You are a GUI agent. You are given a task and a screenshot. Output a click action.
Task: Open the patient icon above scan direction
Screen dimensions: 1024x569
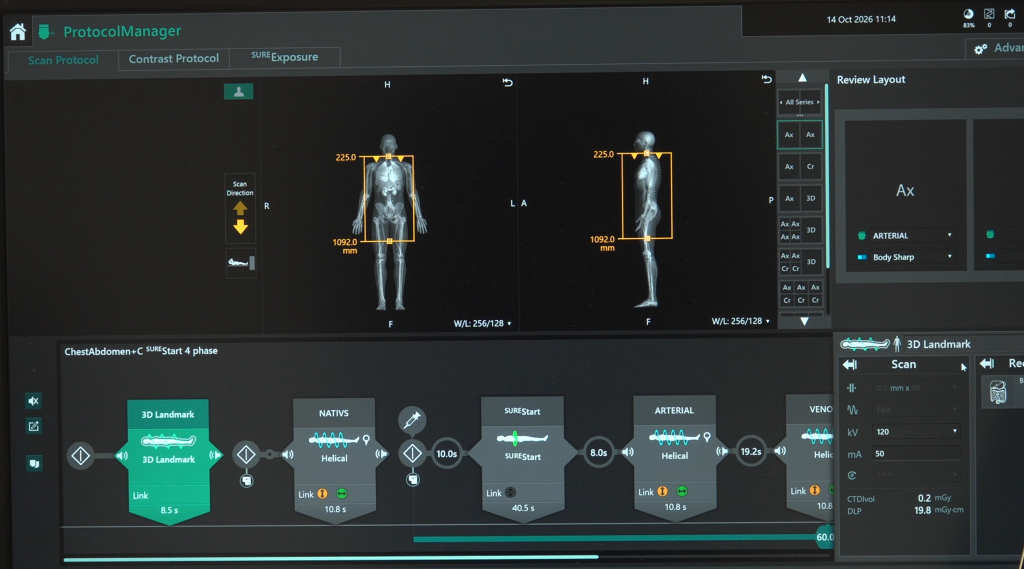(238, 92)
